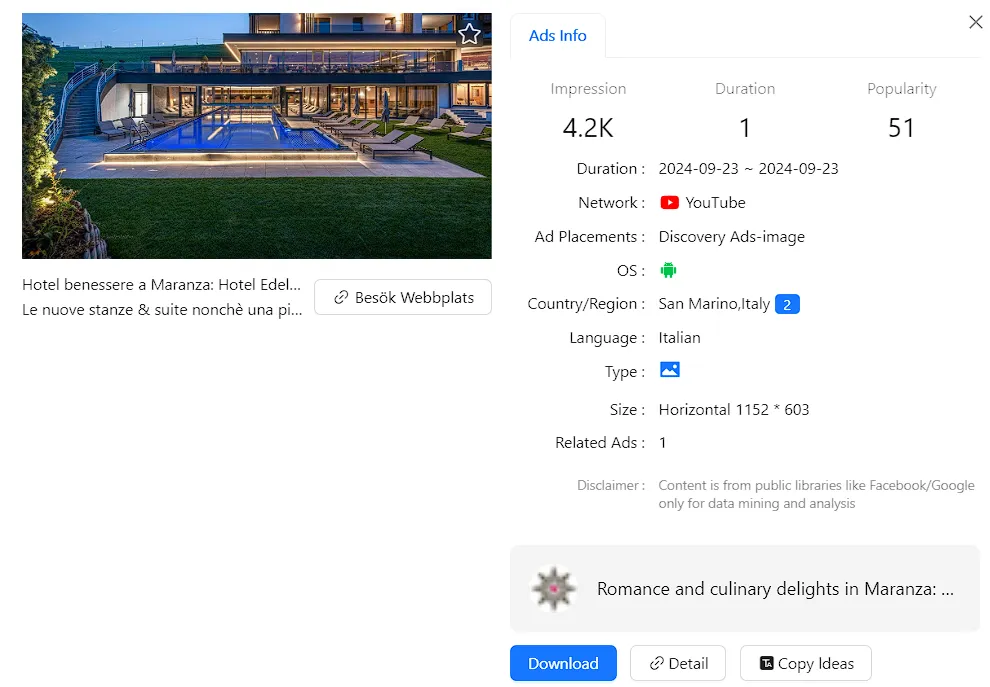This screenshot has width=990, height=687.
Task: Close the ad details panel
Action: pos(976,22)
